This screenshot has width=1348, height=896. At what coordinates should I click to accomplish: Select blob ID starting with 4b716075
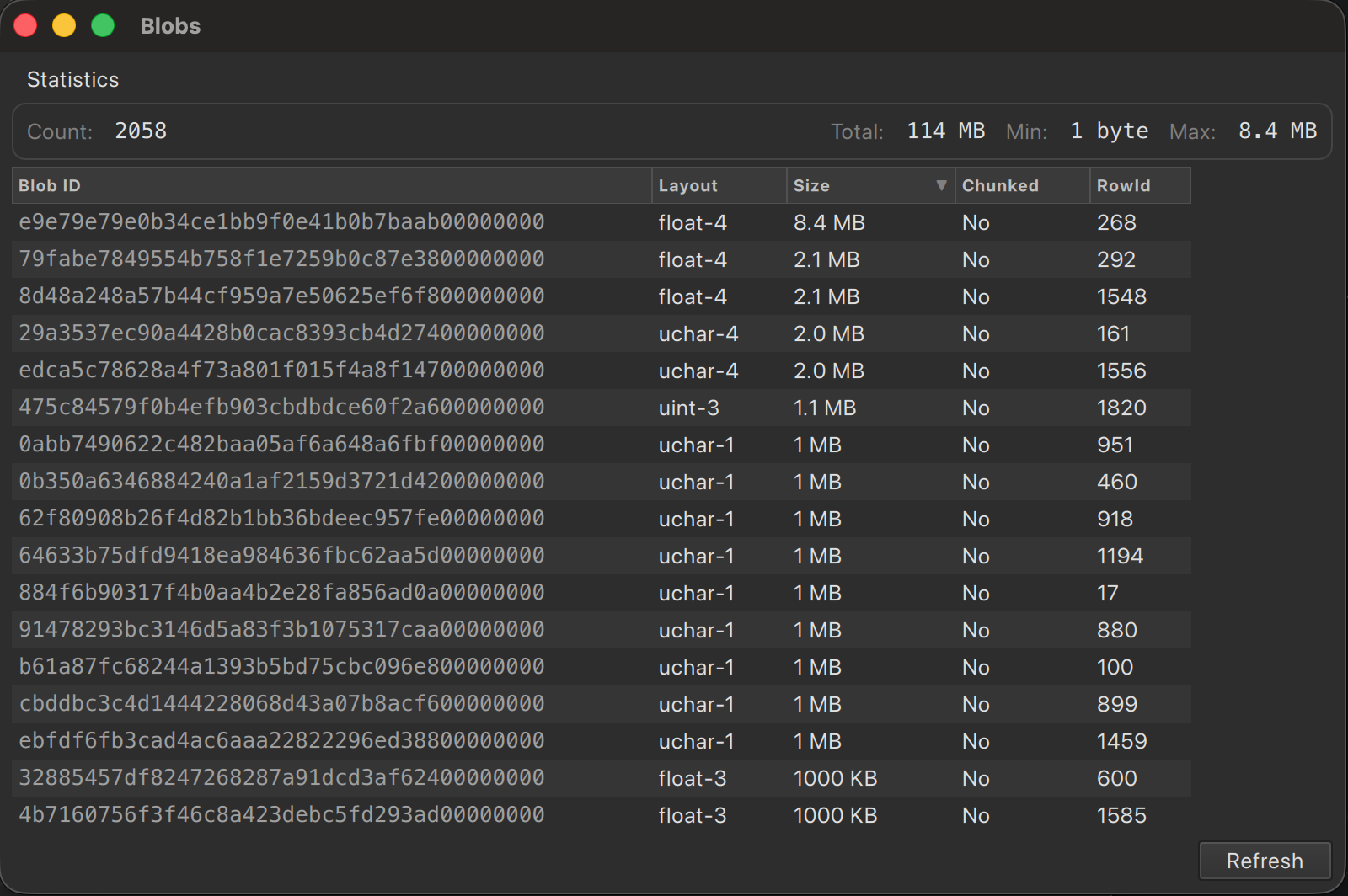click(281, 815)
